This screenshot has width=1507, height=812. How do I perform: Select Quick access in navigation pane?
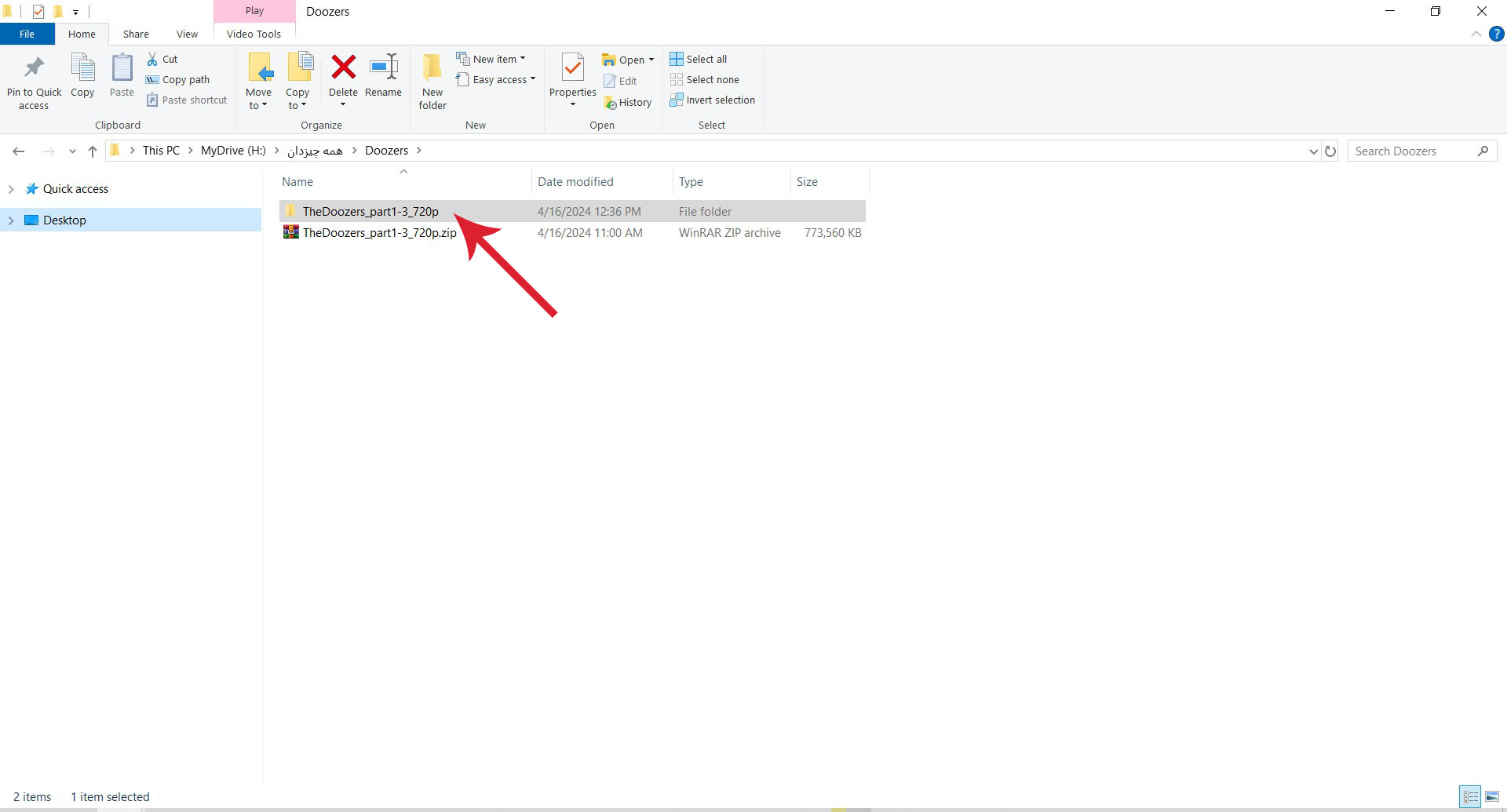(x=75, y=189)
